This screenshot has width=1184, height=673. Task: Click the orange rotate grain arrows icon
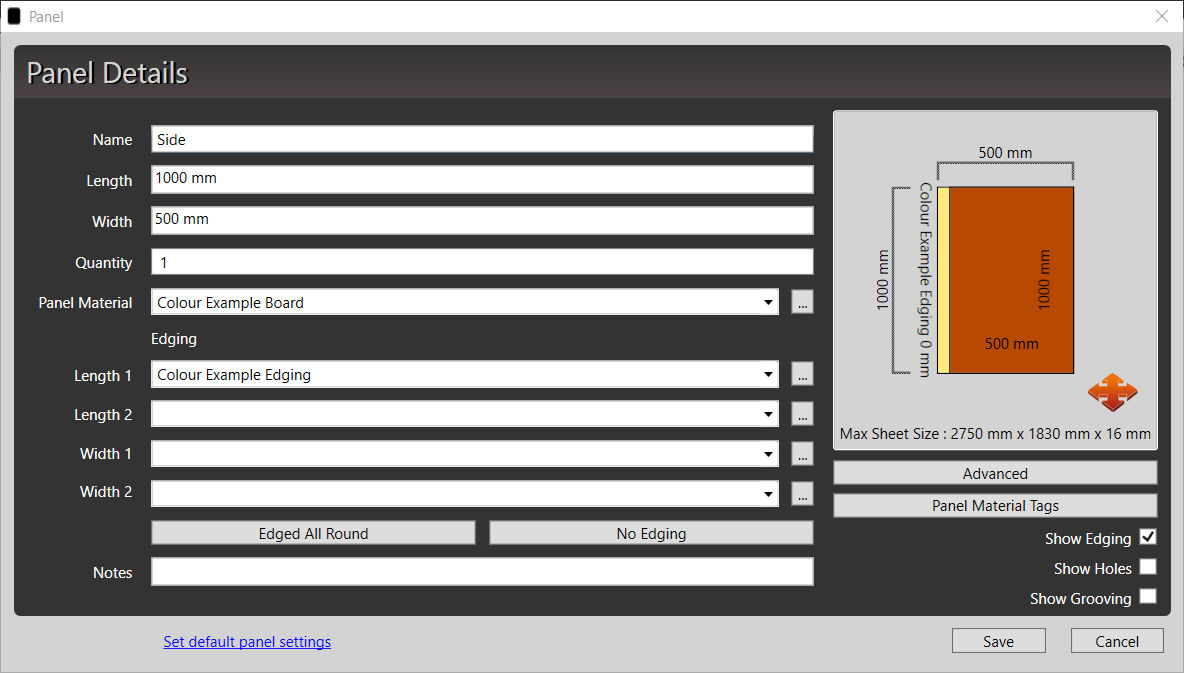[x=1112, y=392]
